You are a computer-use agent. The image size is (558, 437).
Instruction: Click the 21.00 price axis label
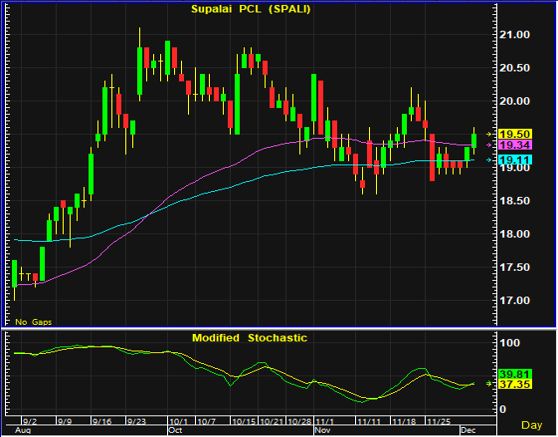tap(515, 35)
